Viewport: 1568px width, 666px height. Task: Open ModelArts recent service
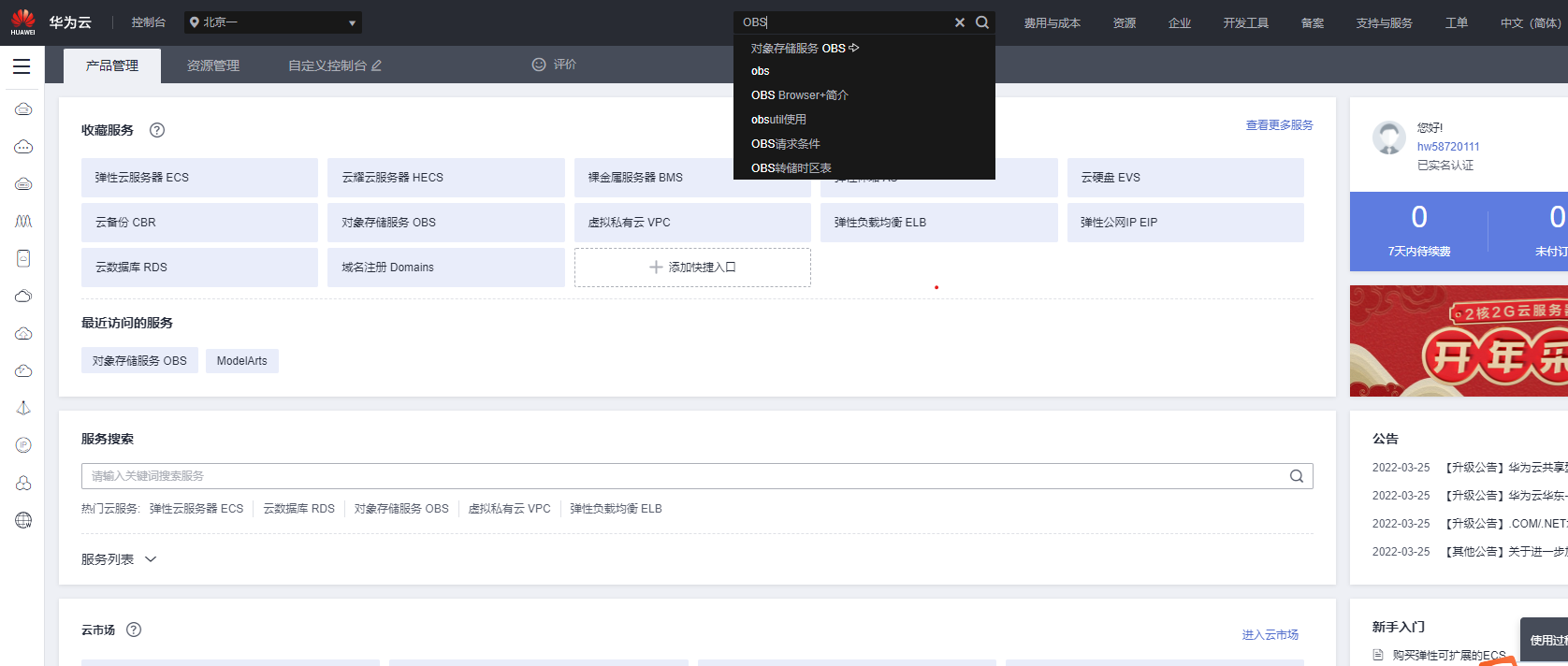[x=242, y=361]
